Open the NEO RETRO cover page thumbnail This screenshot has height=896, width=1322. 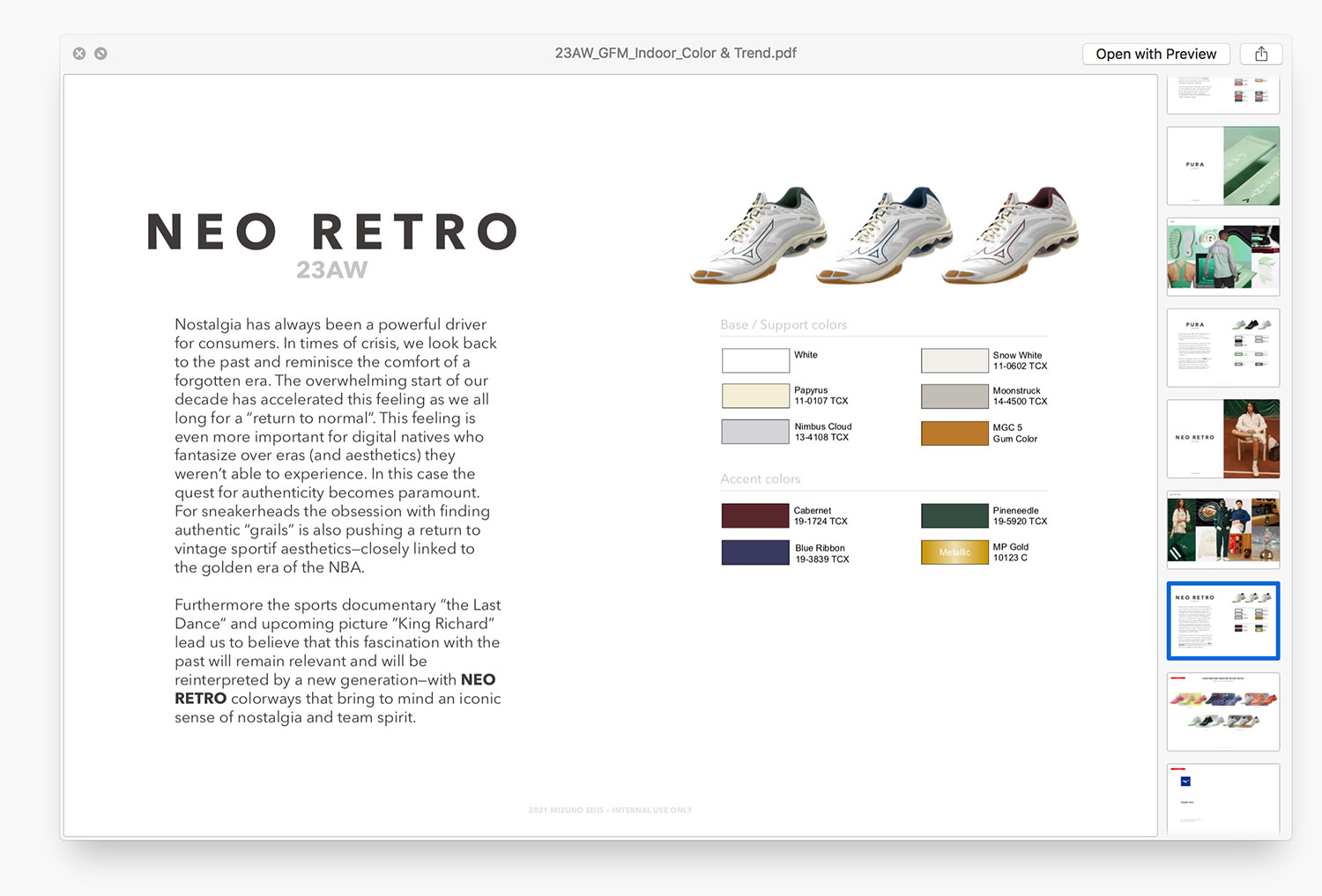tap(1222, 439)
